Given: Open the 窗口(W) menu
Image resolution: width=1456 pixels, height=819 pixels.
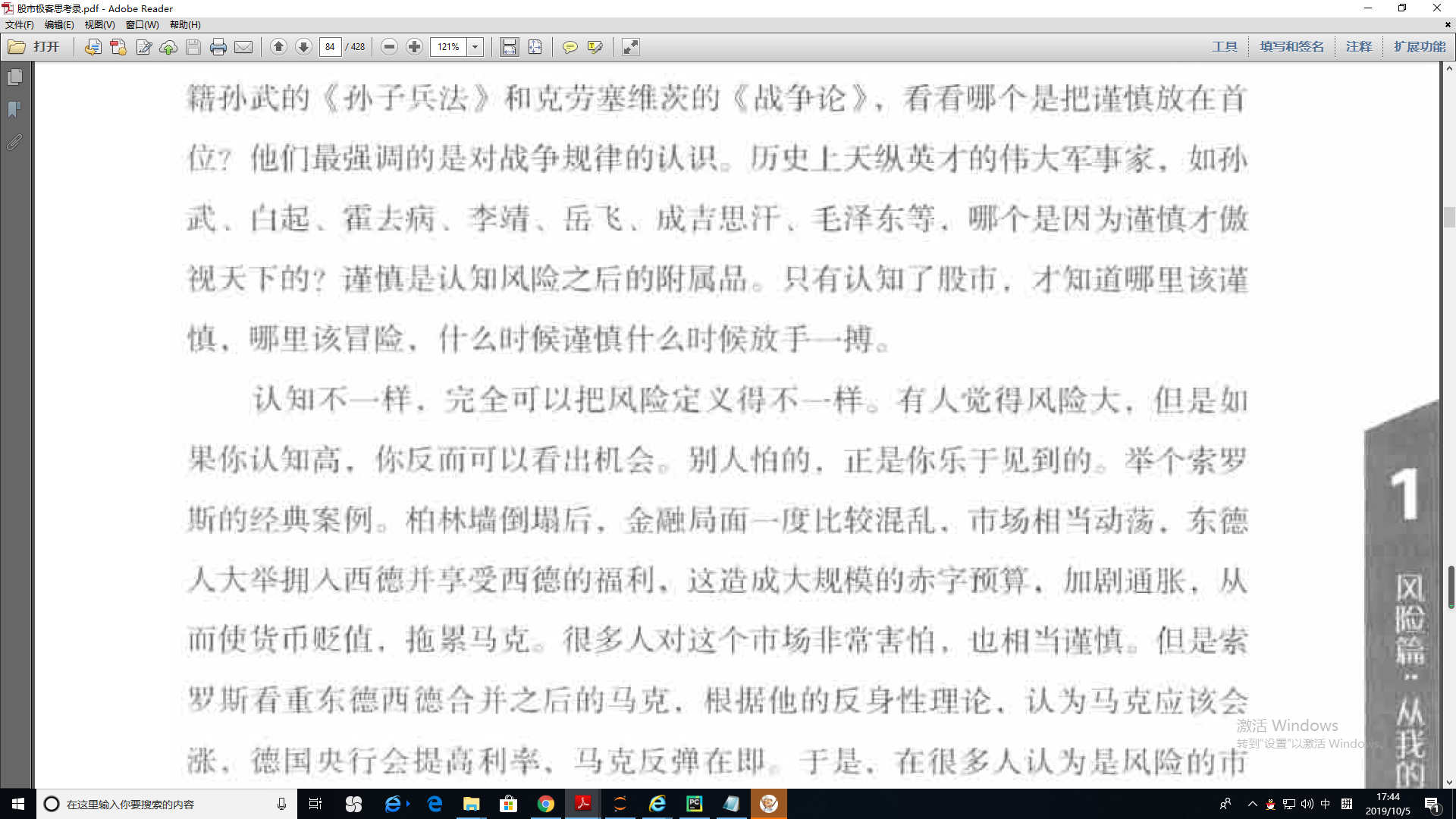Looking at the screenshot, I should (x=142, y=25).
